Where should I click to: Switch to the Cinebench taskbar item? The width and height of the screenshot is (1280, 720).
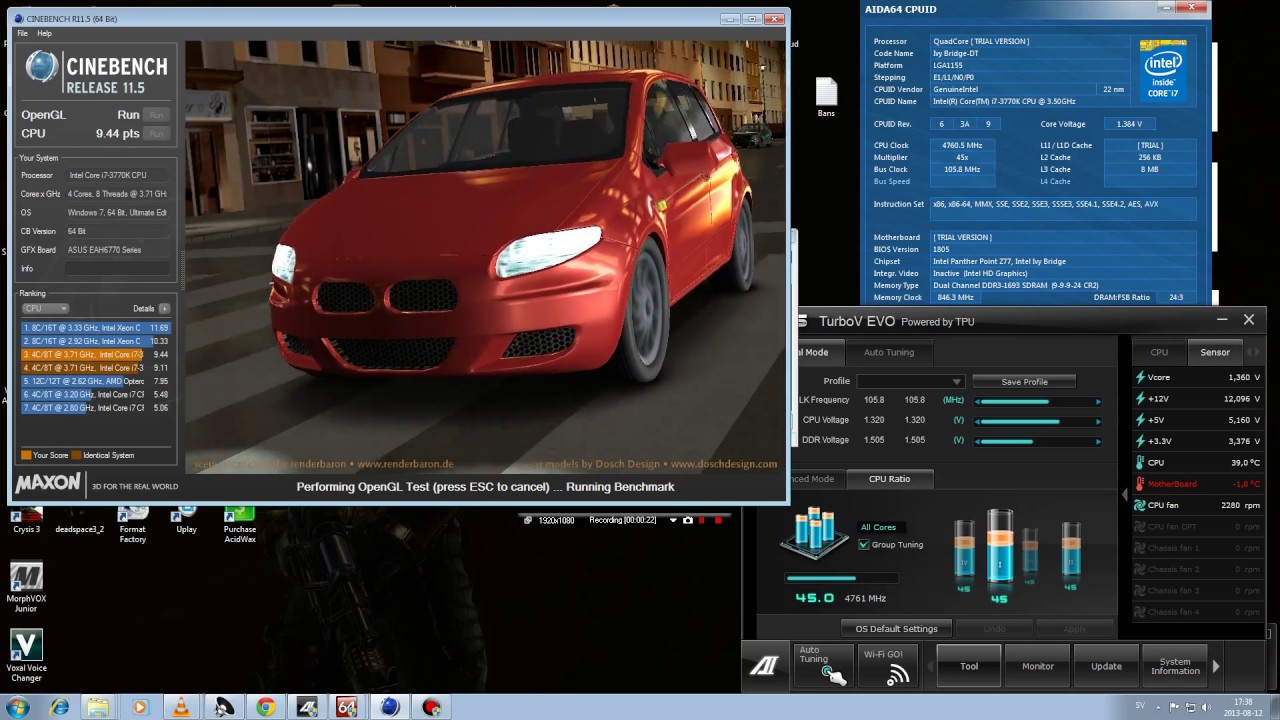[x=390, y=707]
